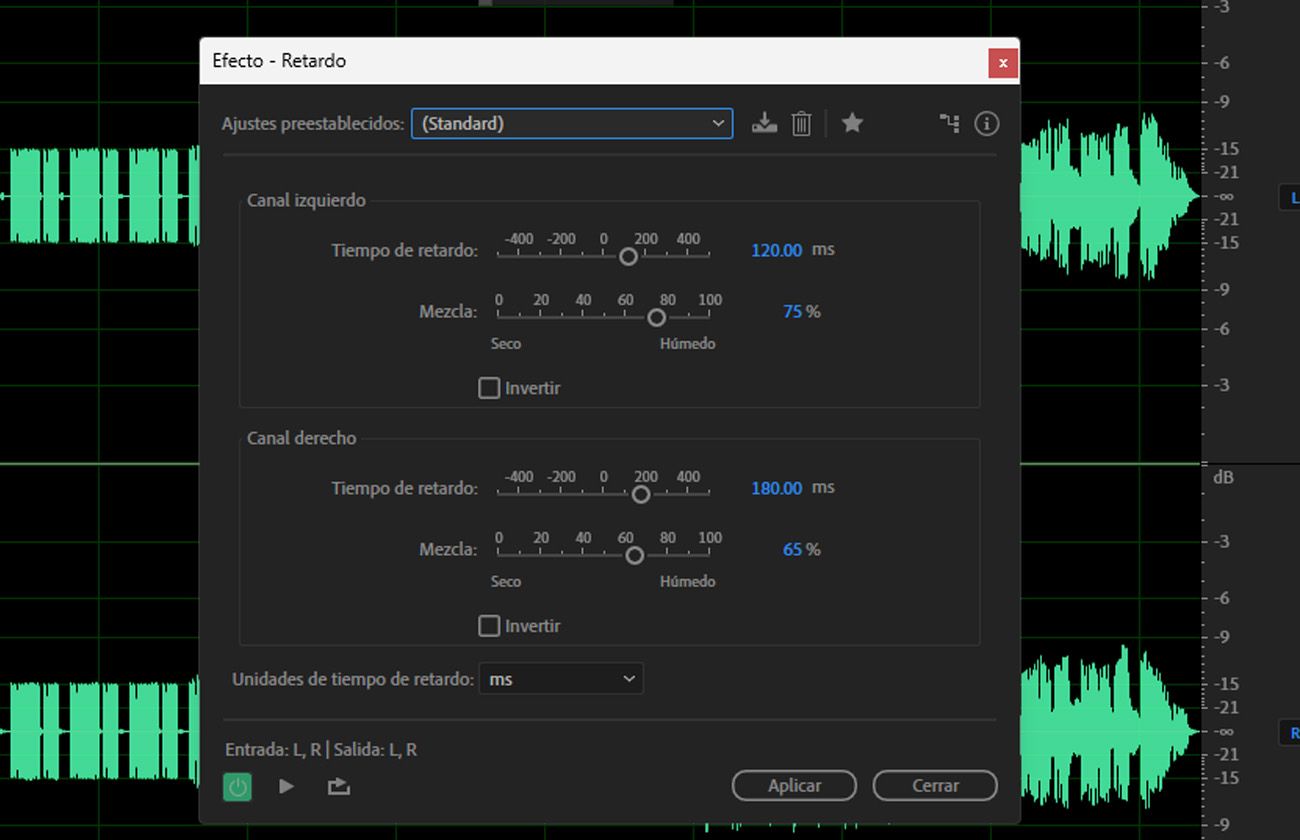
Task: Enable Invertir for Canal izquierdo
Action: [x=489, y=387]
